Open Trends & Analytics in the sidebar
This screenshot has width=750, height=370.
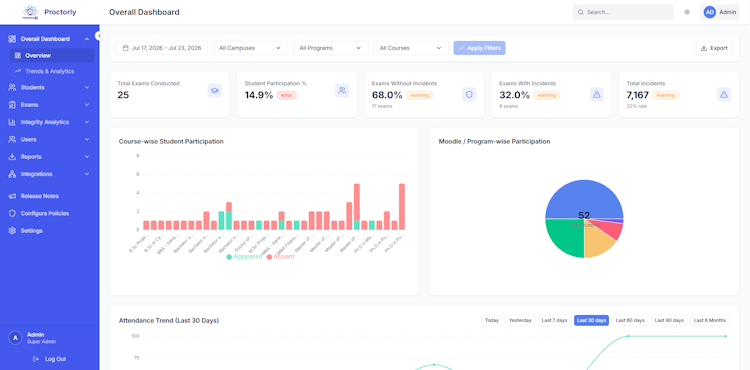[x=50, y=71]
